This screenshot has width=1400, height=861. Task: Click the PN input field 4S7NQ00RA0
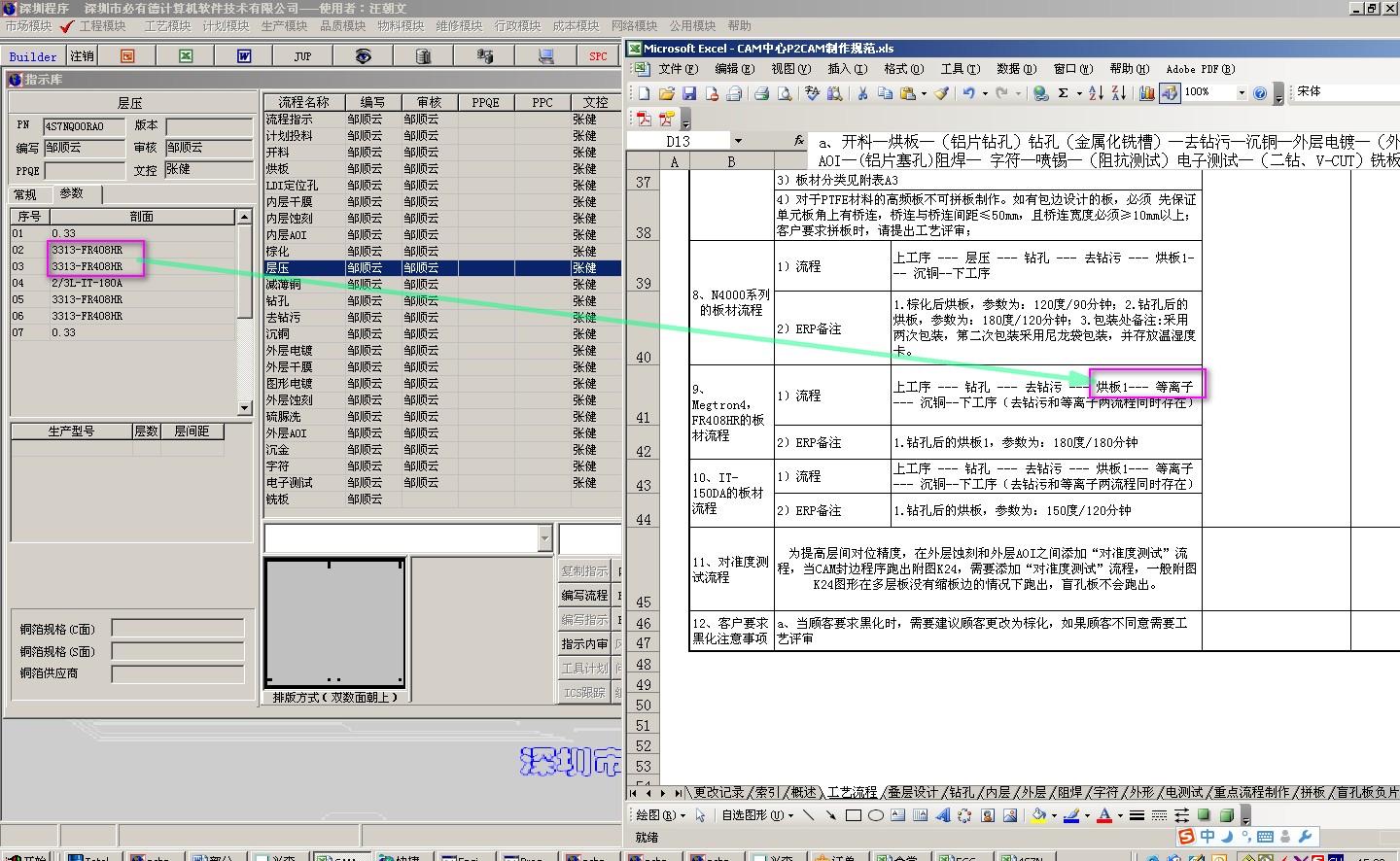84,126
